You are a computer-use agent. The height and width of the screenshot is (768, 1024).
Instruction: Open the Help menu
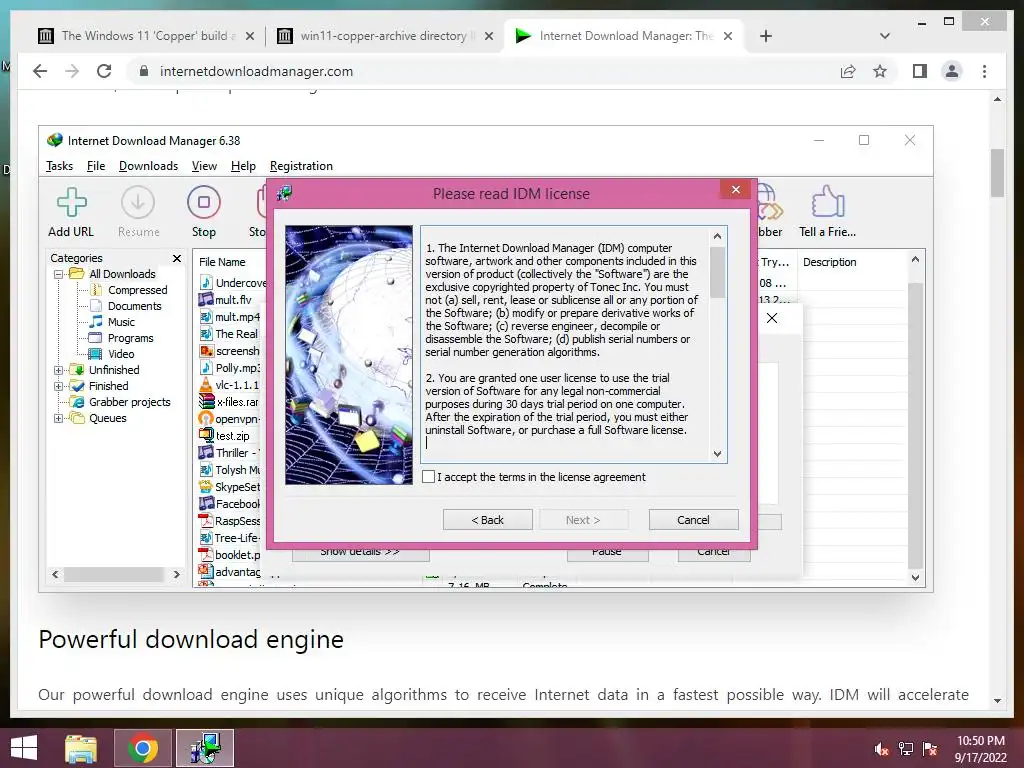pos(244,166)
